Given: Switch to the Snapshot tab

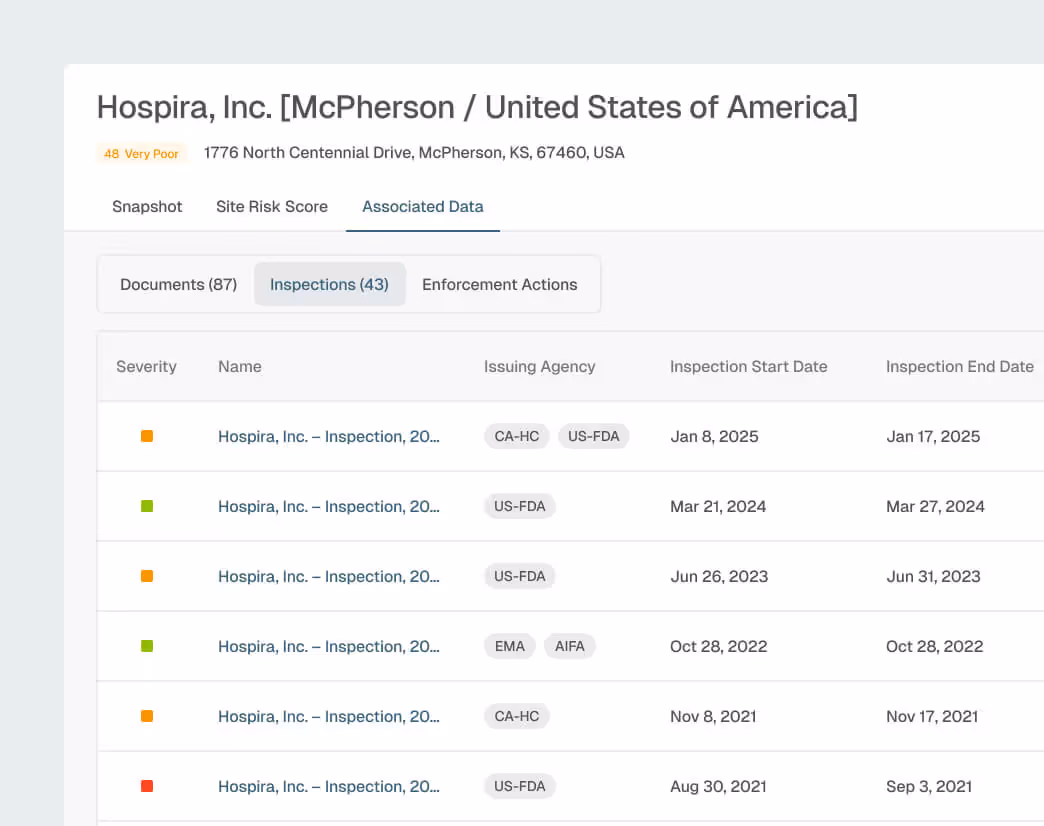Looking at the screenshot, I should point(146,207).
